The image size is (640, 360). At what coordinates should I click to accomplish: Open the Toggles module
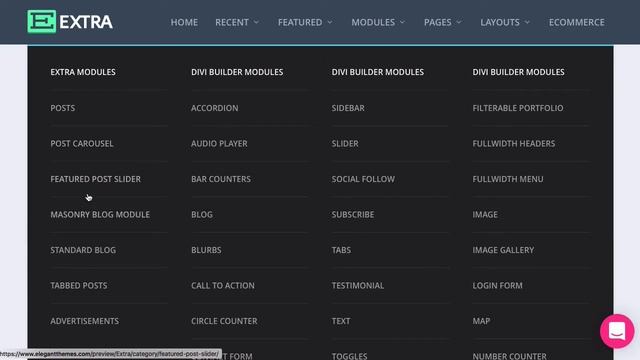(349, 356)
